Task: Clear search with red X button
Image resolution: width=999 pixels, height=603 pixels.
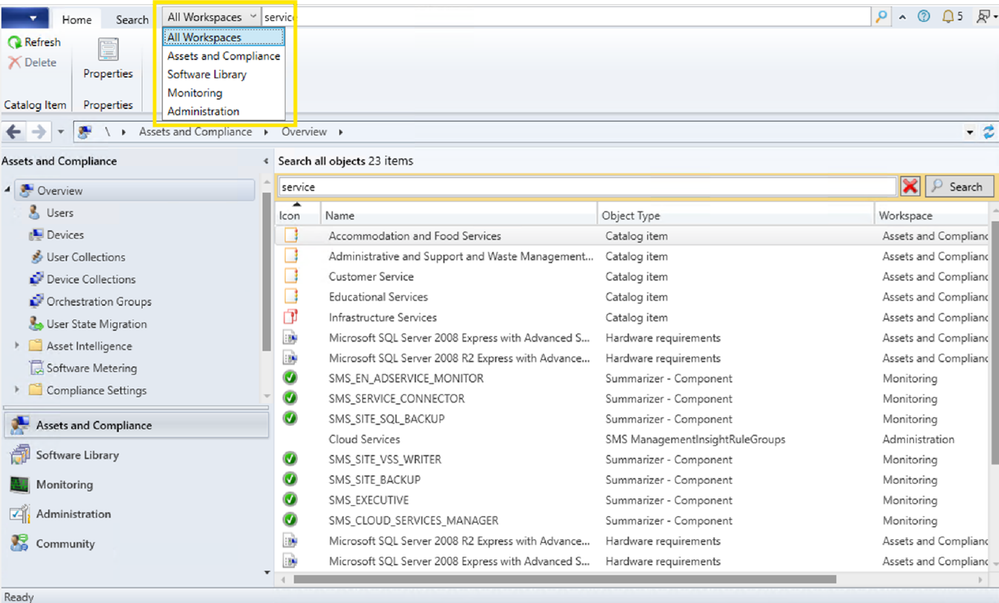Action: pyautogui.click(x=910, y=186)
